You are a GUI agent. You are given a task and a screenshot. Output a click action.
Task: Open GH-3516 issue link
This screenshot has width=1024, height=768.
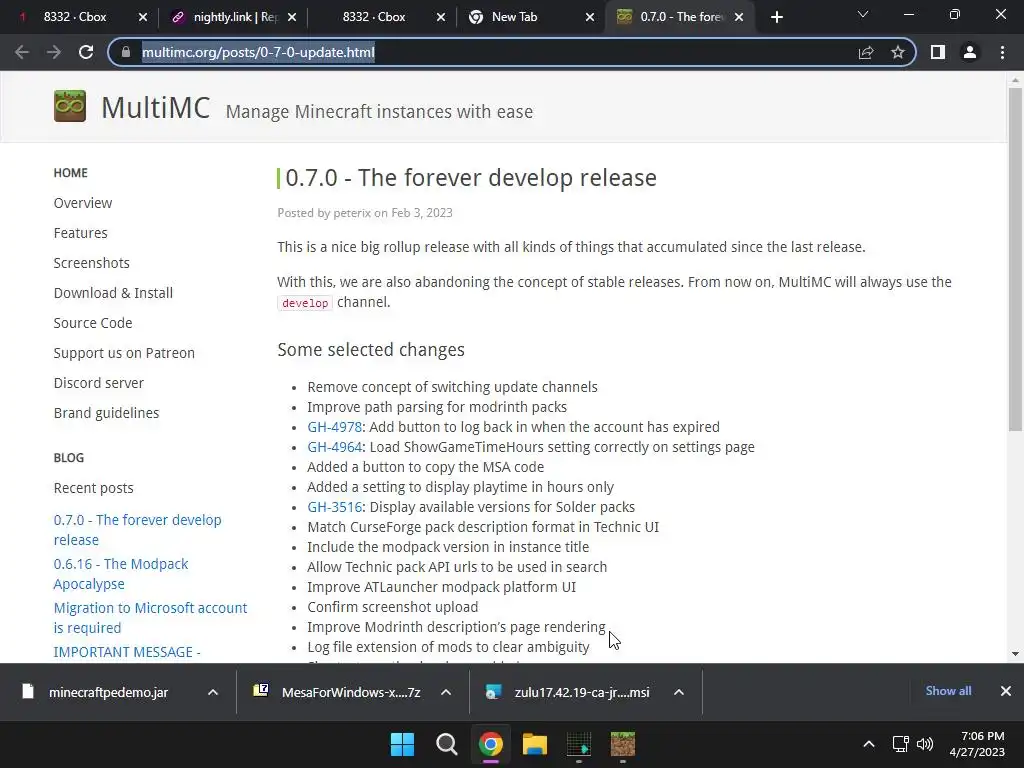coord(334,507)
